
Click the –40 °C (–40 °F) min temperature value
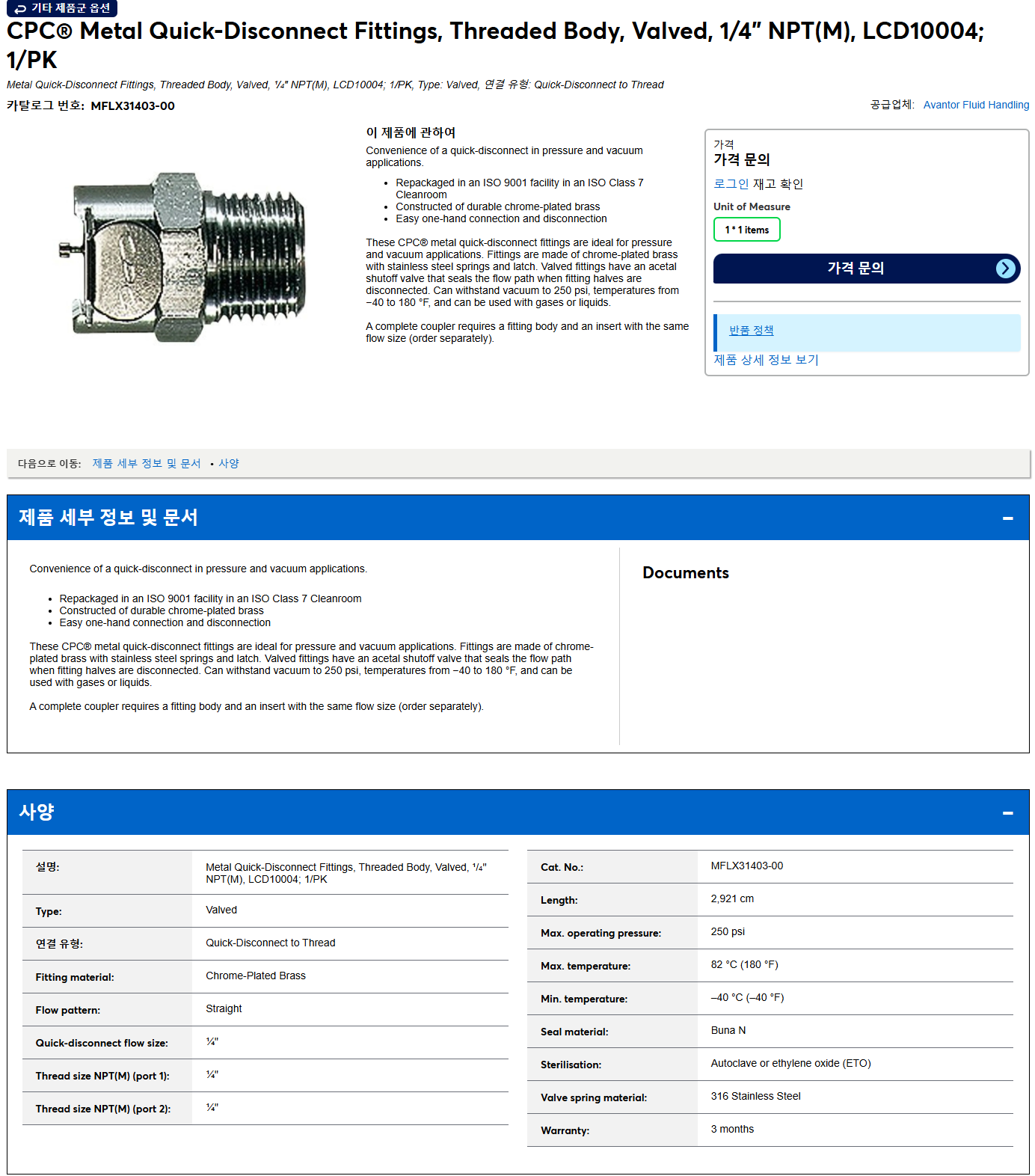747,997
